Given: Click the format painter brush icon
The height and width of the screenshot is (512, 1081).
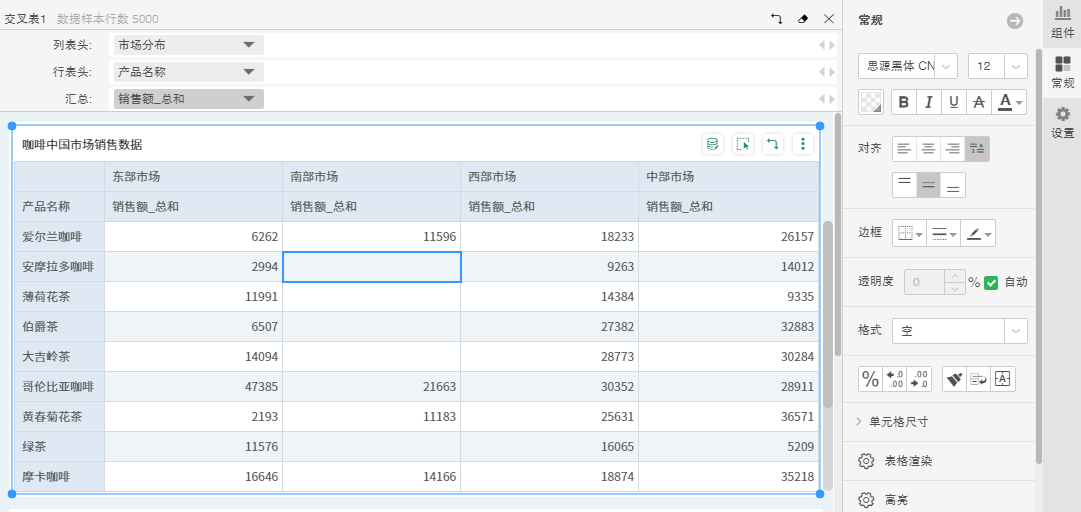Looking at the screenshot, I should tap(954, 379).
